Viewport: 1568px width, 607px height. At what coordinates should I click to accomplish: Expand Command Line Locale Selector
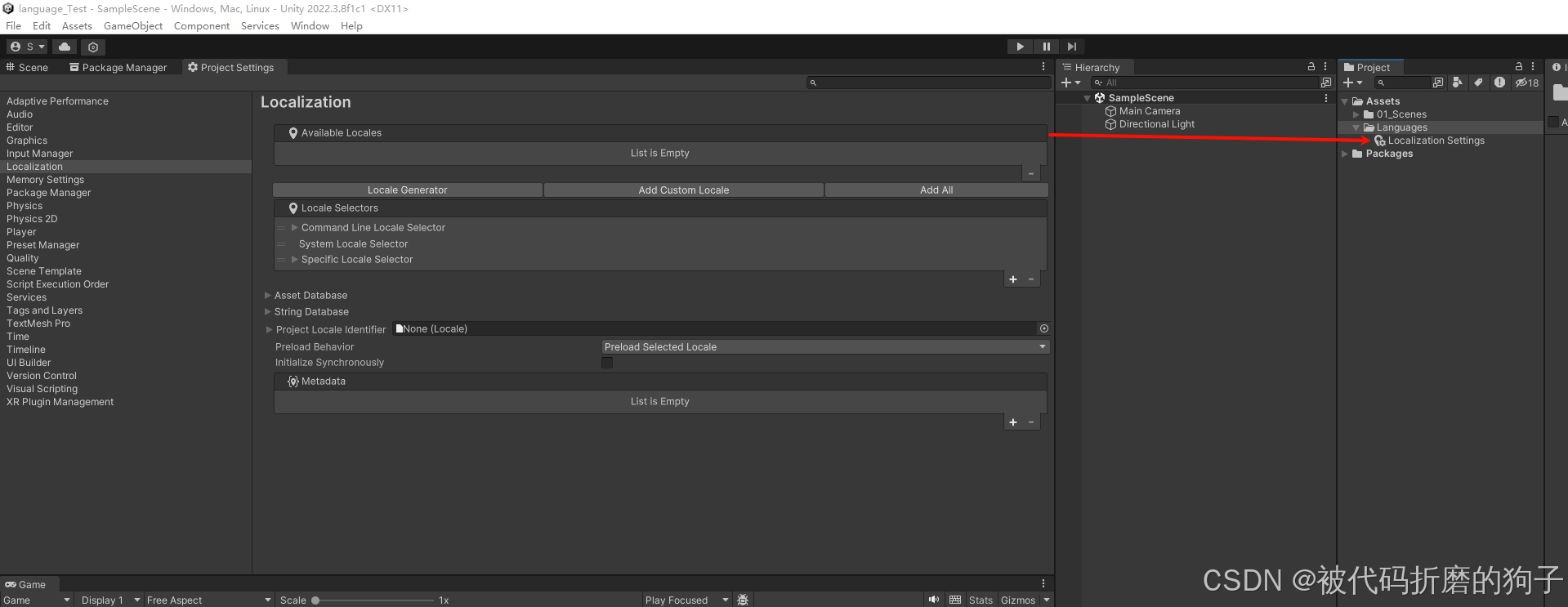pyautogui.click(x=295, y=228)
